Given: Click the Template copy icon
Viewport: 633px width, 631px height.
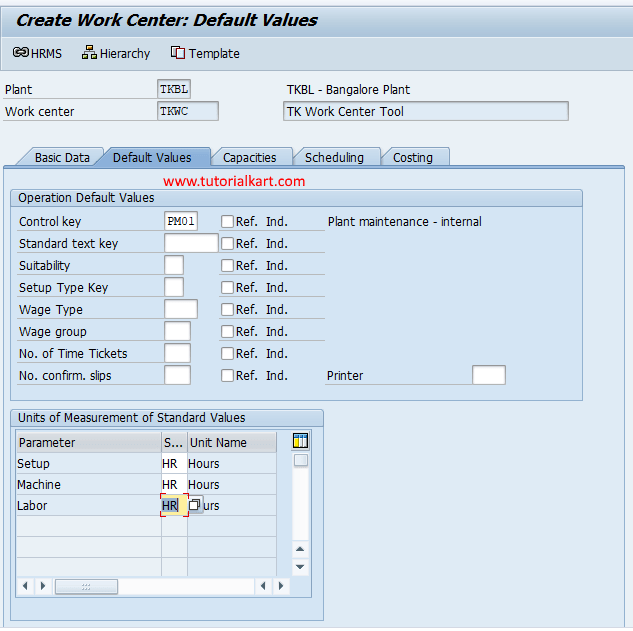Looking at the screenshot, I should coord(177,52).
